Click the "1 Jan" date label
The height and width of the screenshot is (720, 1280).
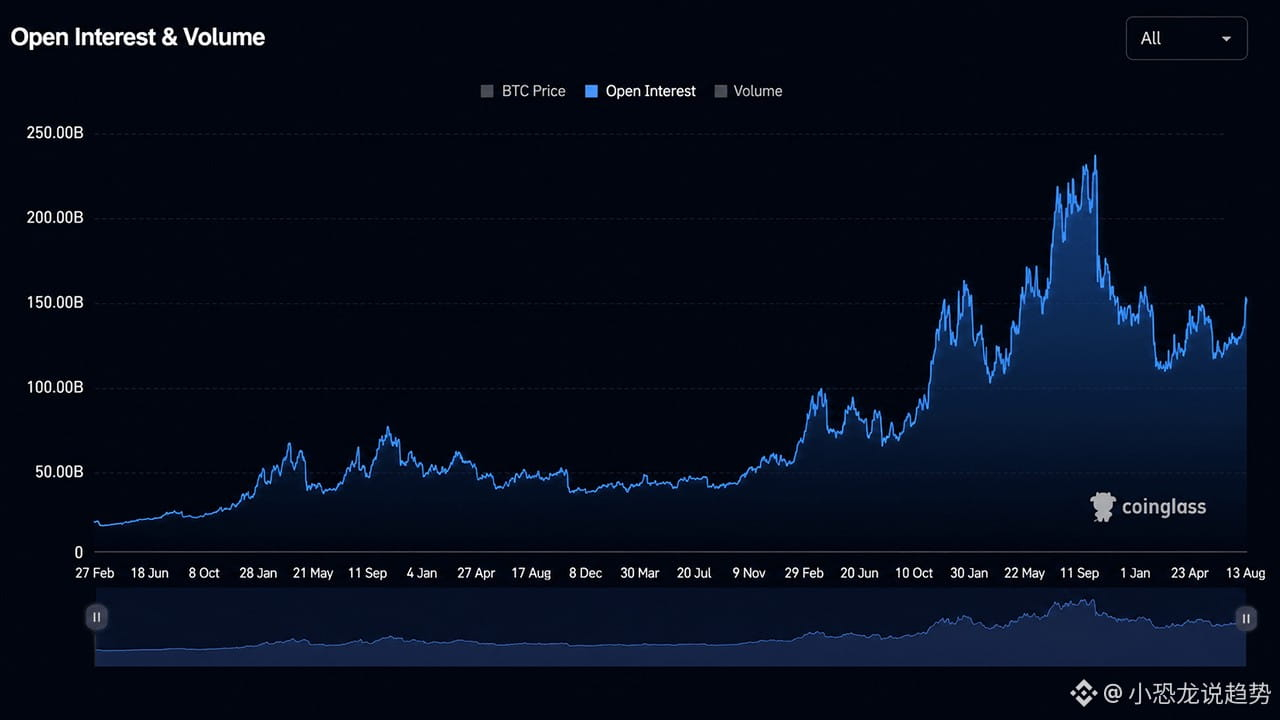(x=1135, y=573)
